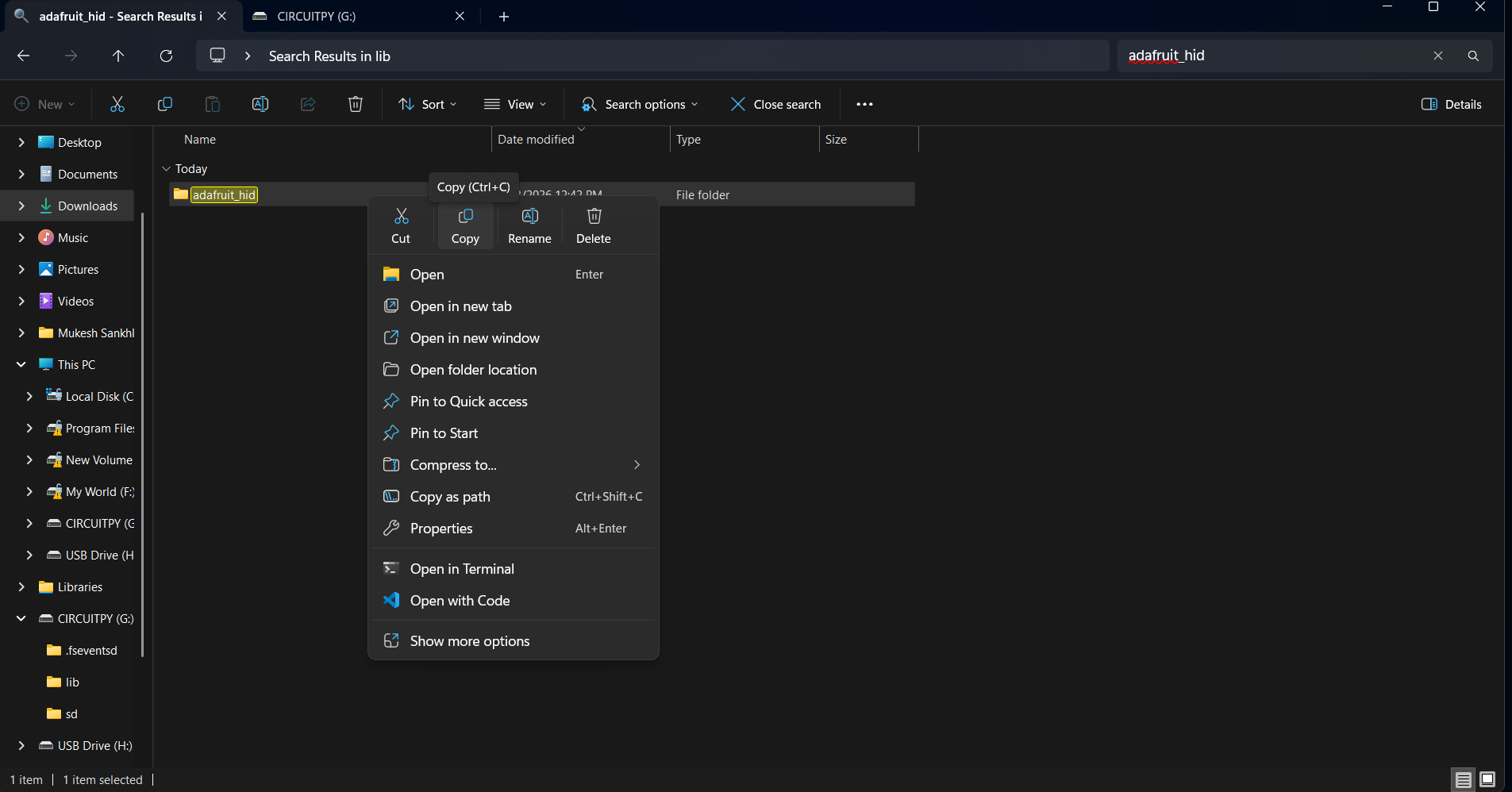
Task: Open the Search options dropdown
Action: pyautogui.click(x=640, y=104)
